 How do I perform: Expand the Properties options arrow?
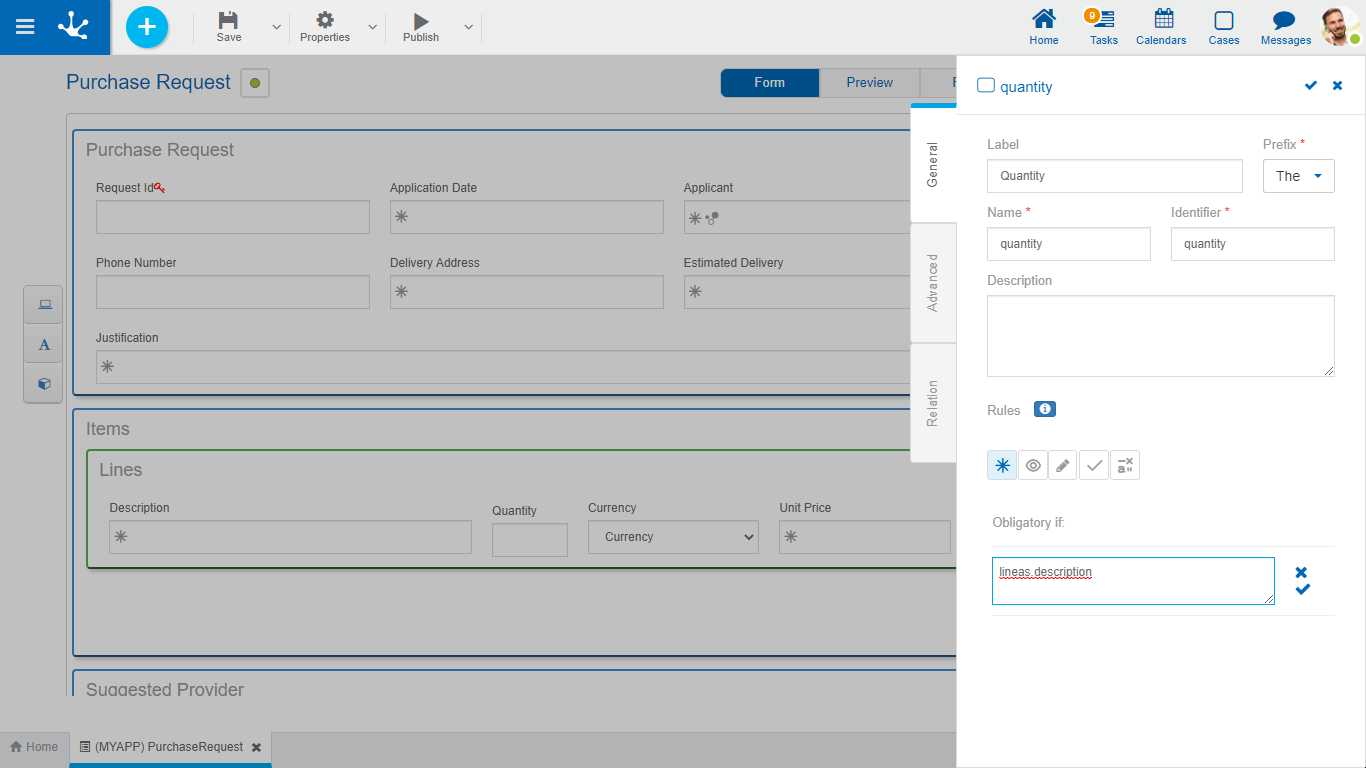[x=372, y=27]
